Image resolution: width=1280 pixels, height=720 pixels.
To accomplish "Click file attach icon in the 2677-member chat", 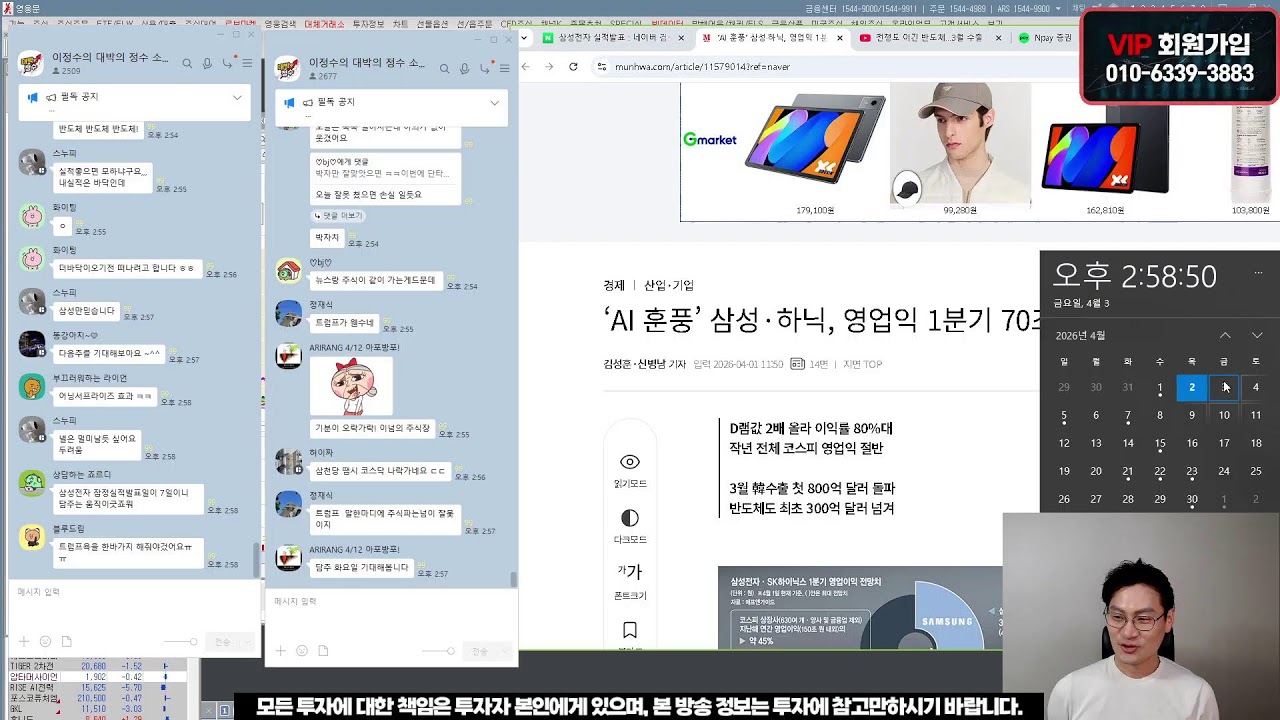I will click(324, 651).
